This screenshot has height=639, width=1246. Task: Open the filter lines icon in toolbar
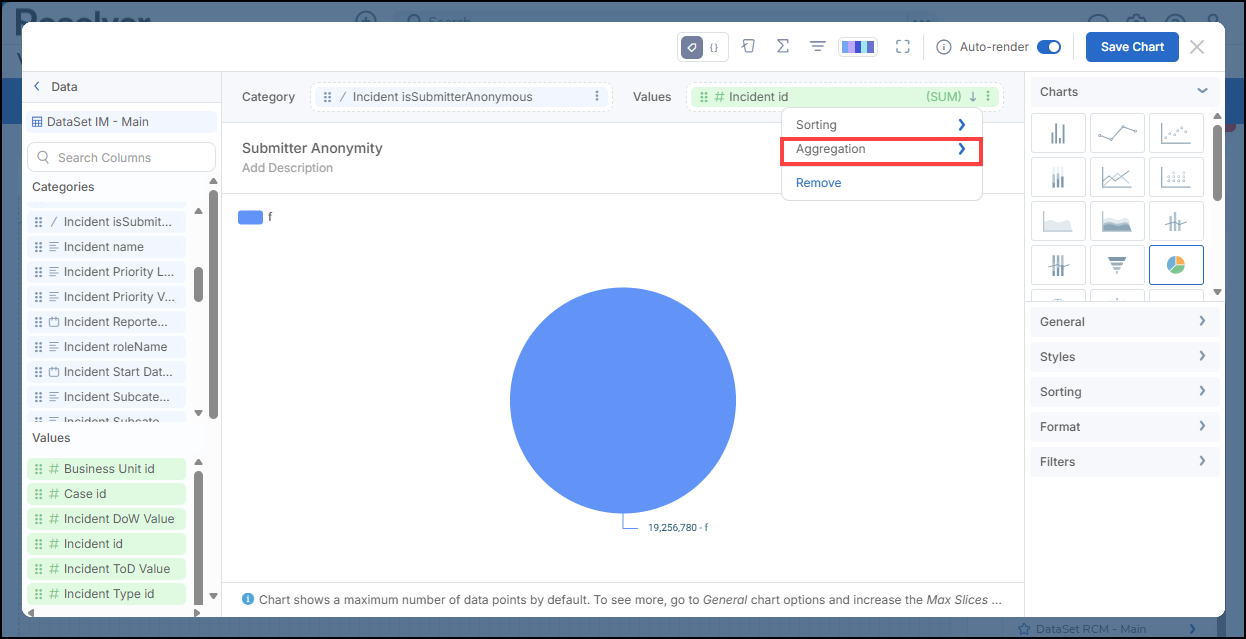tap(817, 47)
